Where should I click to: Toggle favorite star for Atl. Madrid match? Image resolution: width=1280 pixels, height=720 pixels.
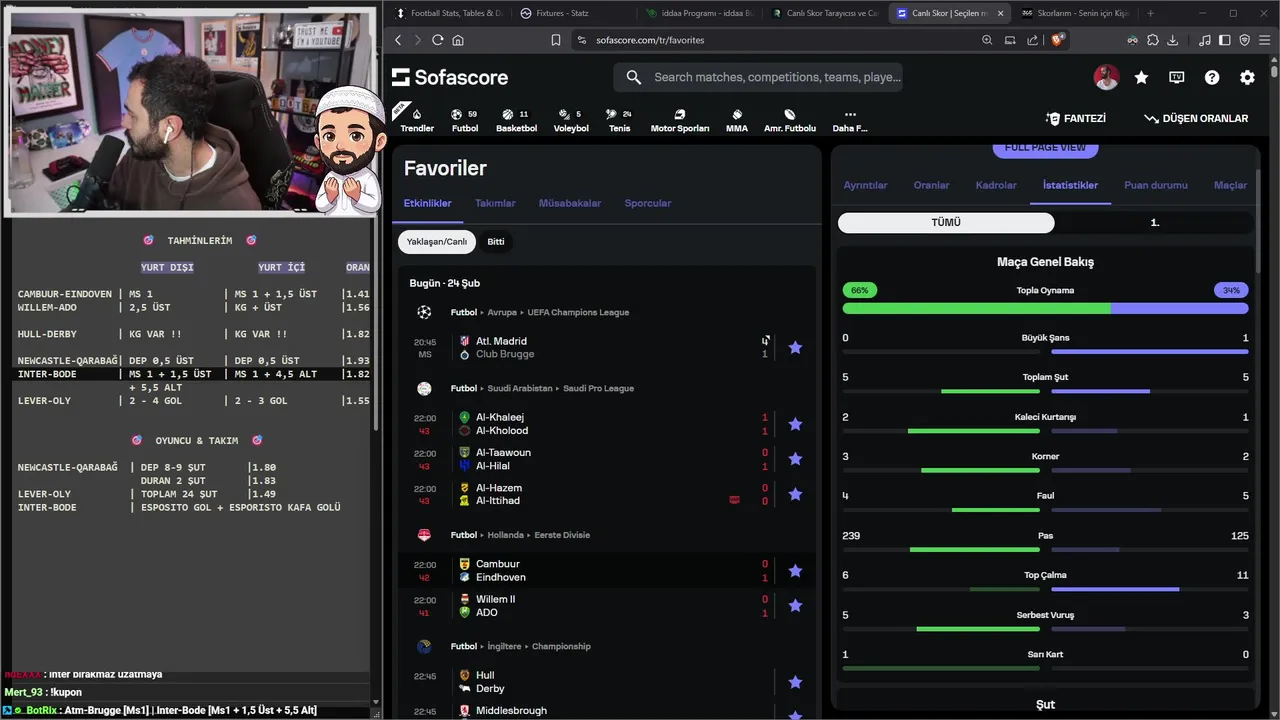click(795, 348)
